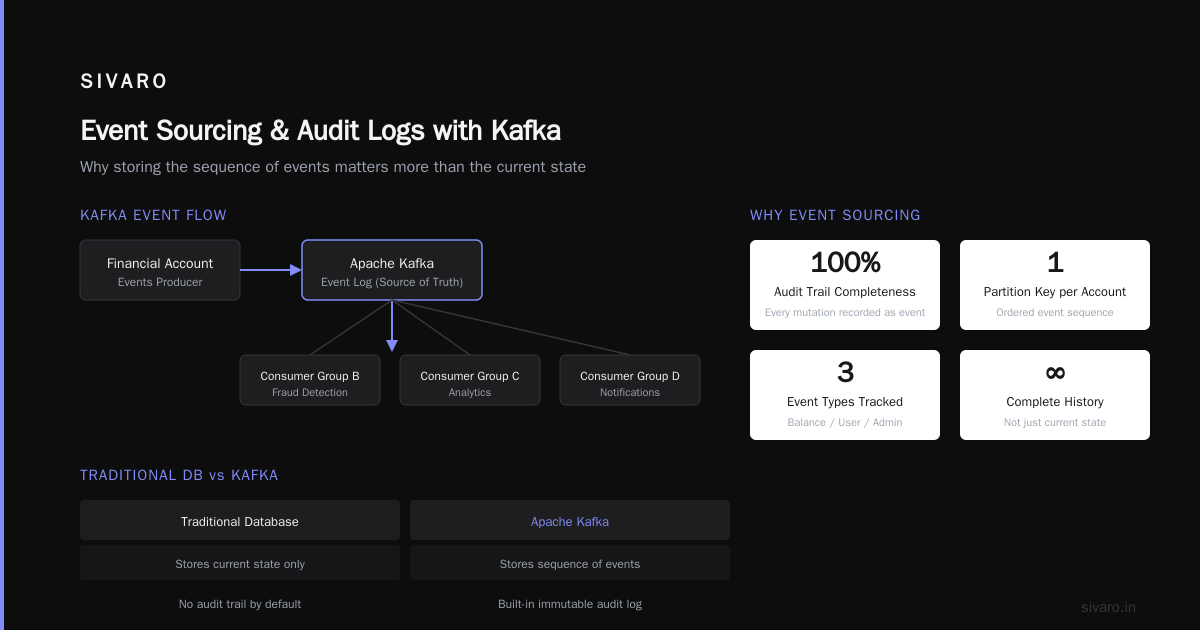Viewport: 1200px width, 630px height.
Task: Open the sivaro.in link
Action: click(x=1108, y=607)
